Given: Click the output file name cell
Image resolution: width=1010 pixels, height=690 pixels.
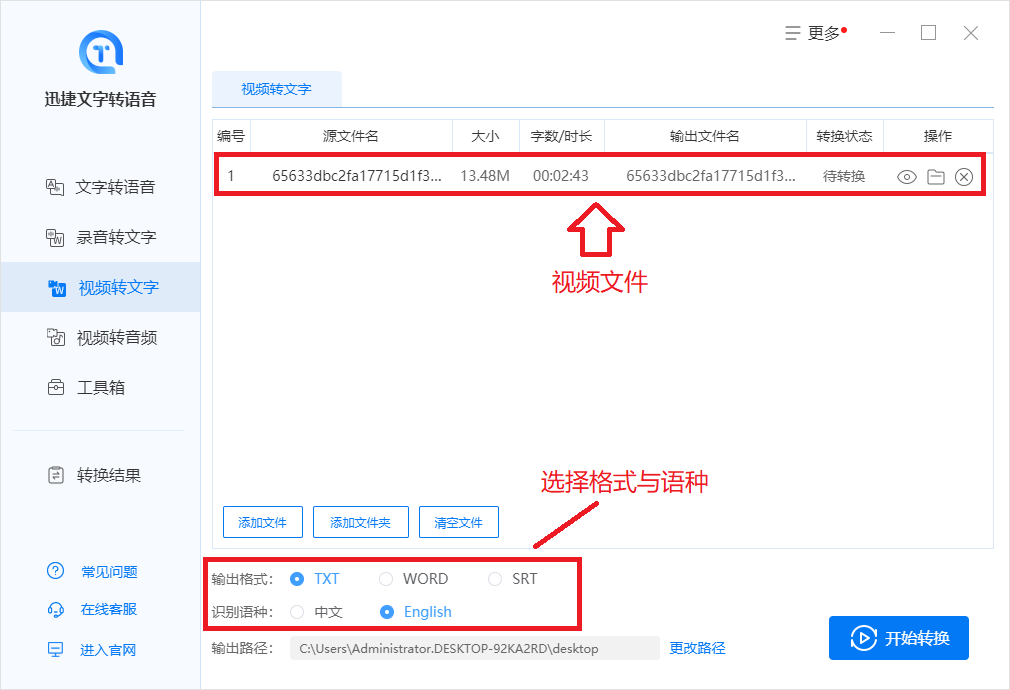Looking at the screenshot, I should (710, 176).
